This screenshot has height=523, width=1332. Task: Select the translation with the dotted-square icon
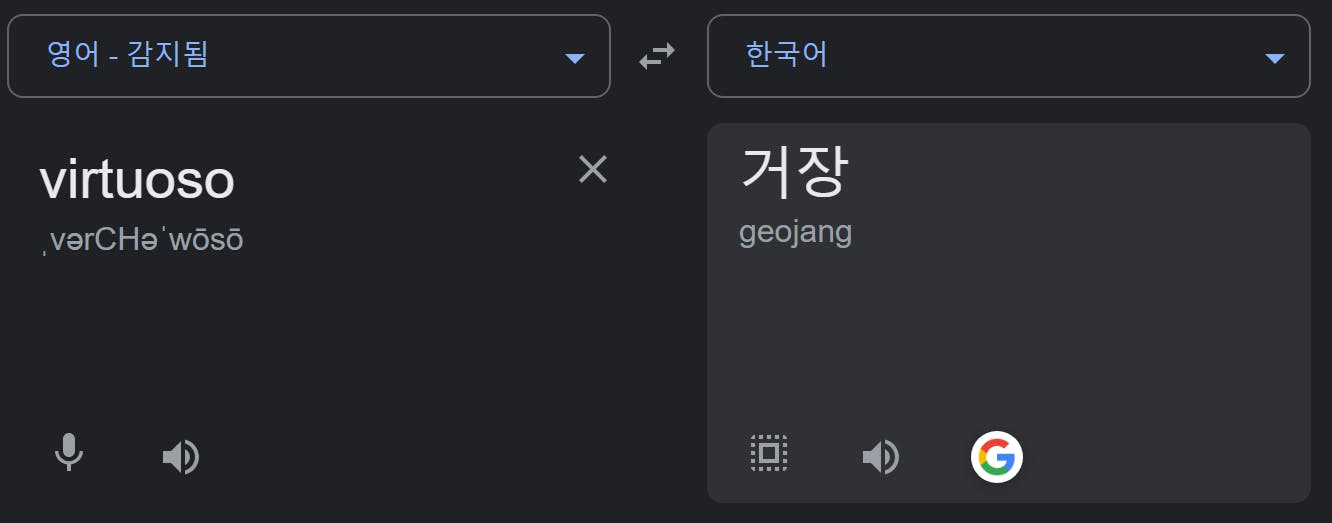(769, 453)
